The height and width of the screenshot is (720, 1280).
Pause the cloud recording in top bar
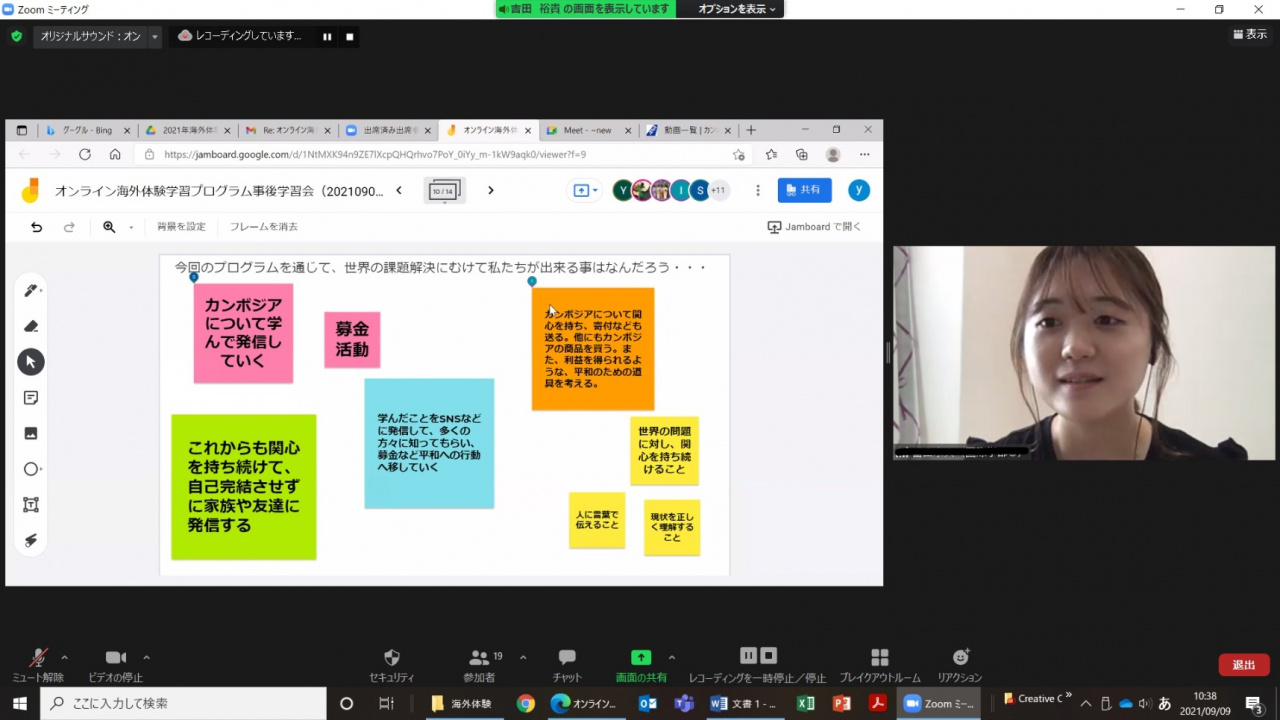(327, 37)
